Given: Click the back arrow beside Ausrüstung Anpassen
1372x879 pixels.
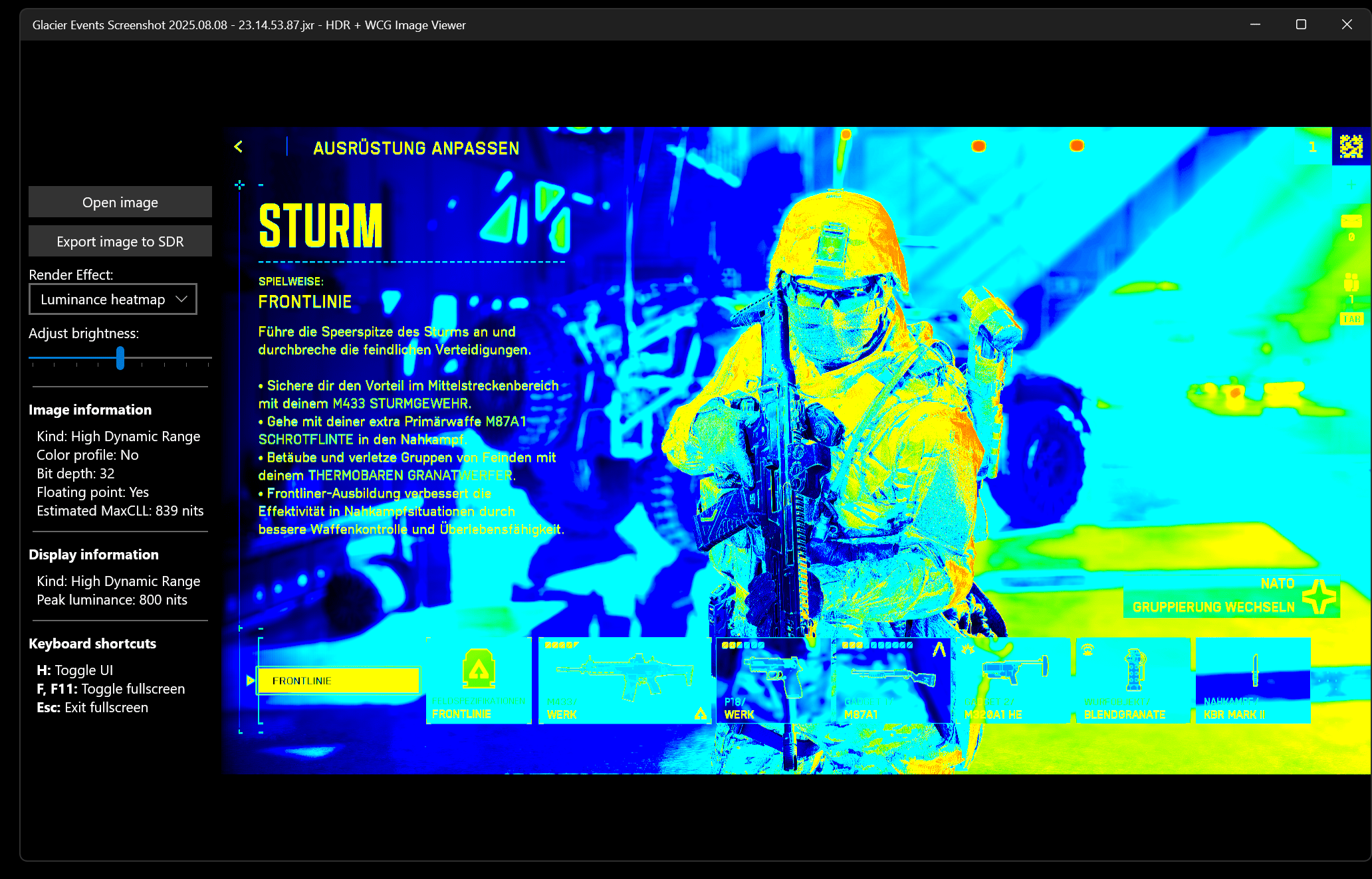Looking at the screenshot, I should tap(239, 147).
